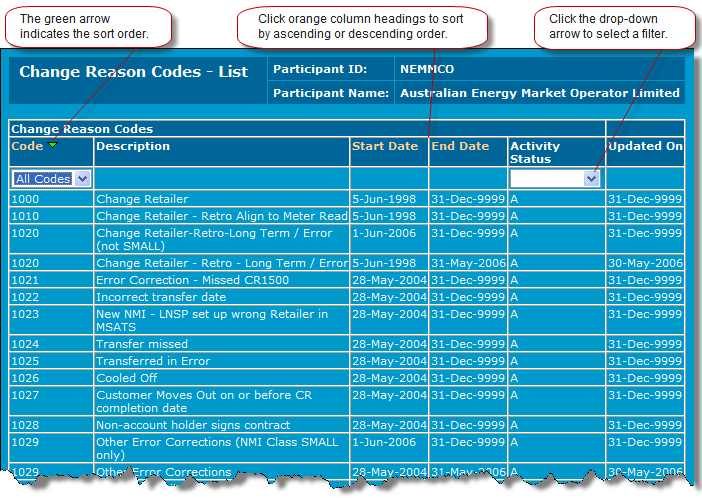This screenshot has width=702, height=498.
Task: Expand the Activity Status filter dropdown
Action: coord(591,178)
